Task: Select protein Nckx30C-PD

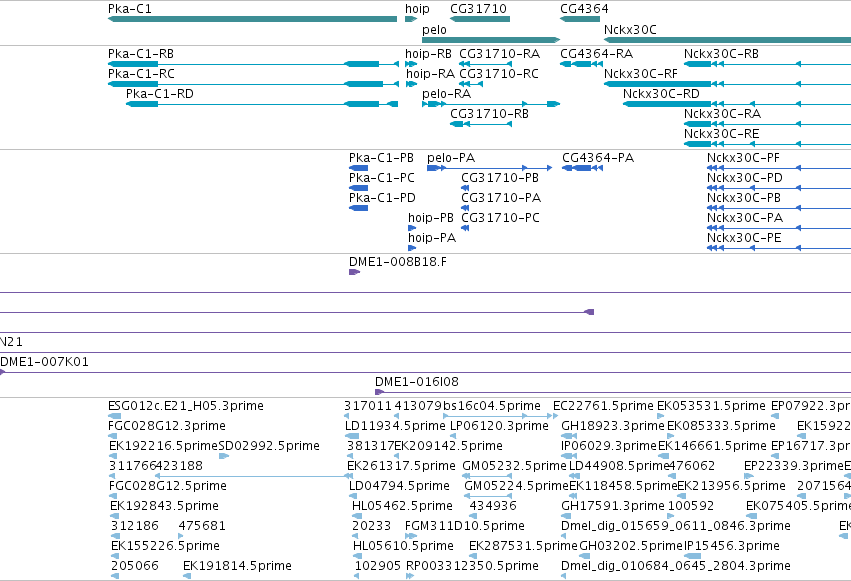Action: [x=745, y=178]
